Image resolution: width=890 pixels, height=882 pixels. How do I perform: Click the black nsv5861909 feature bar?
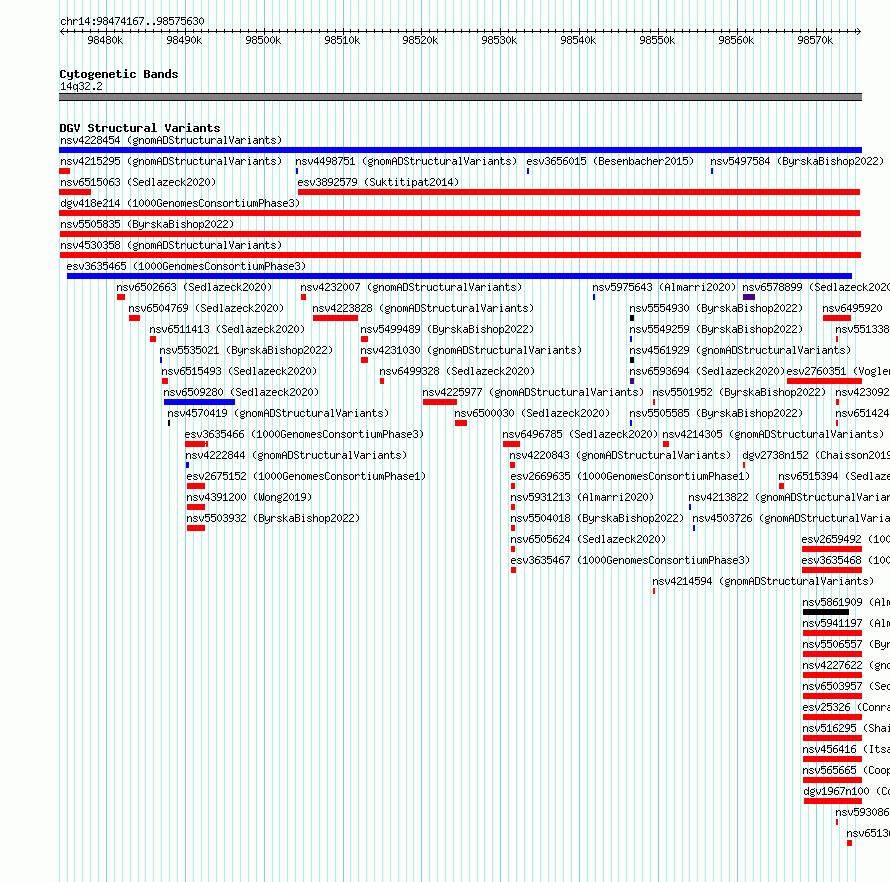pyautogui.click(x=826, y=612)
